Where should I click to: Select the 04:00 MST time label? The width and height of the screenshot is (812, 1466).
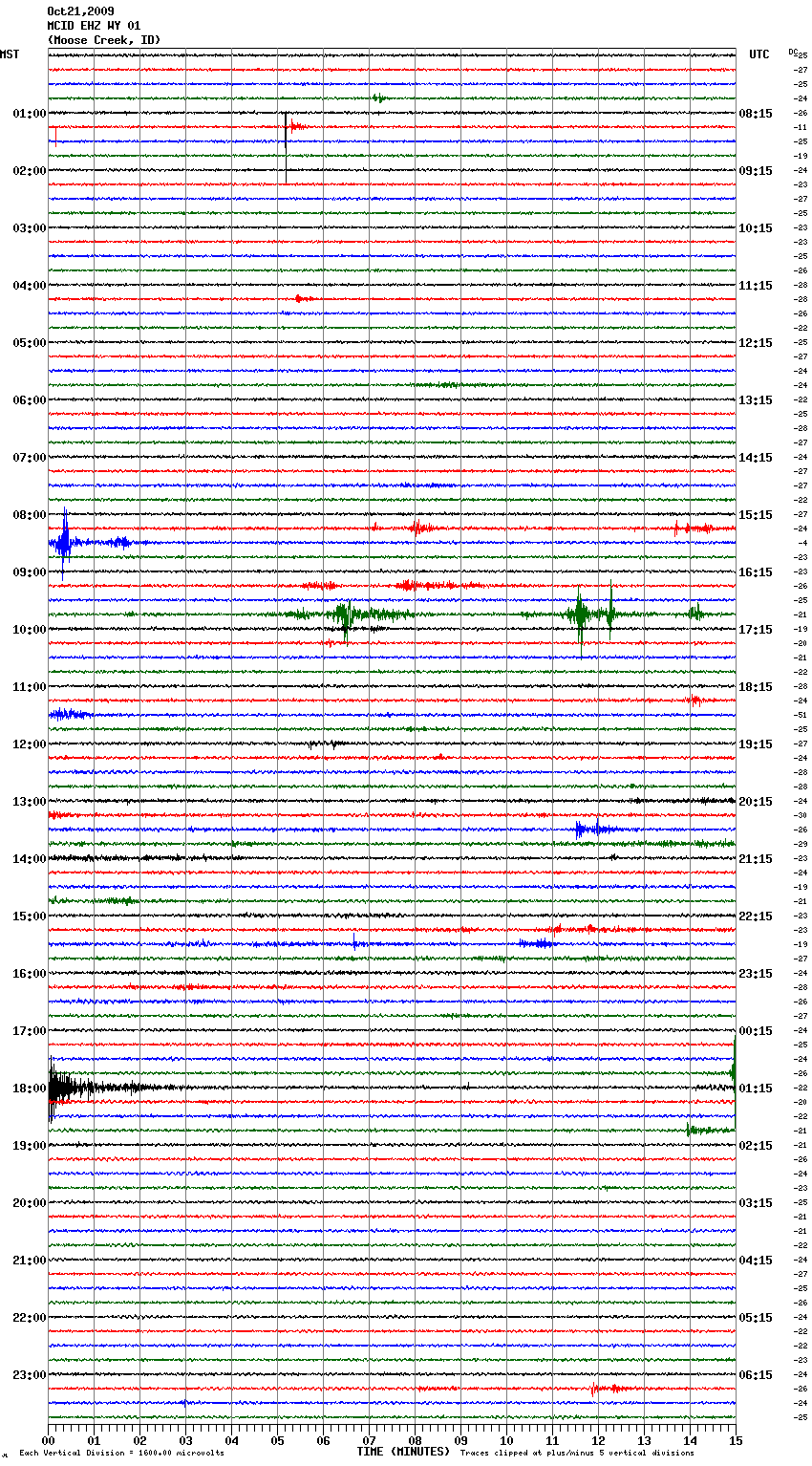30,286
